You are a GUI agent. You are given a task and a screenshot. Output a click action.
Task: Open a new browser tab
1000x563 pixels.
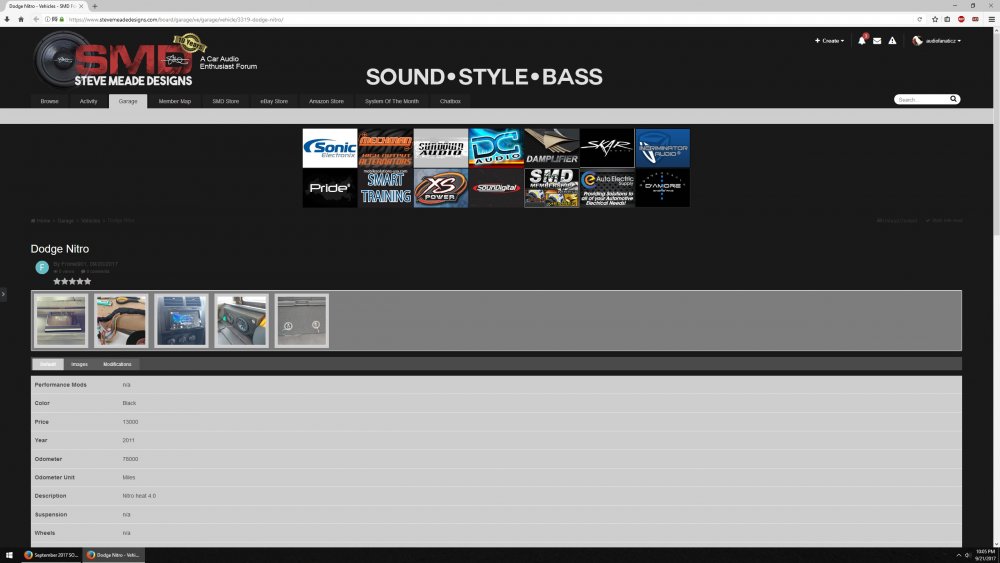pyautogui.click(x=94, y=6)
